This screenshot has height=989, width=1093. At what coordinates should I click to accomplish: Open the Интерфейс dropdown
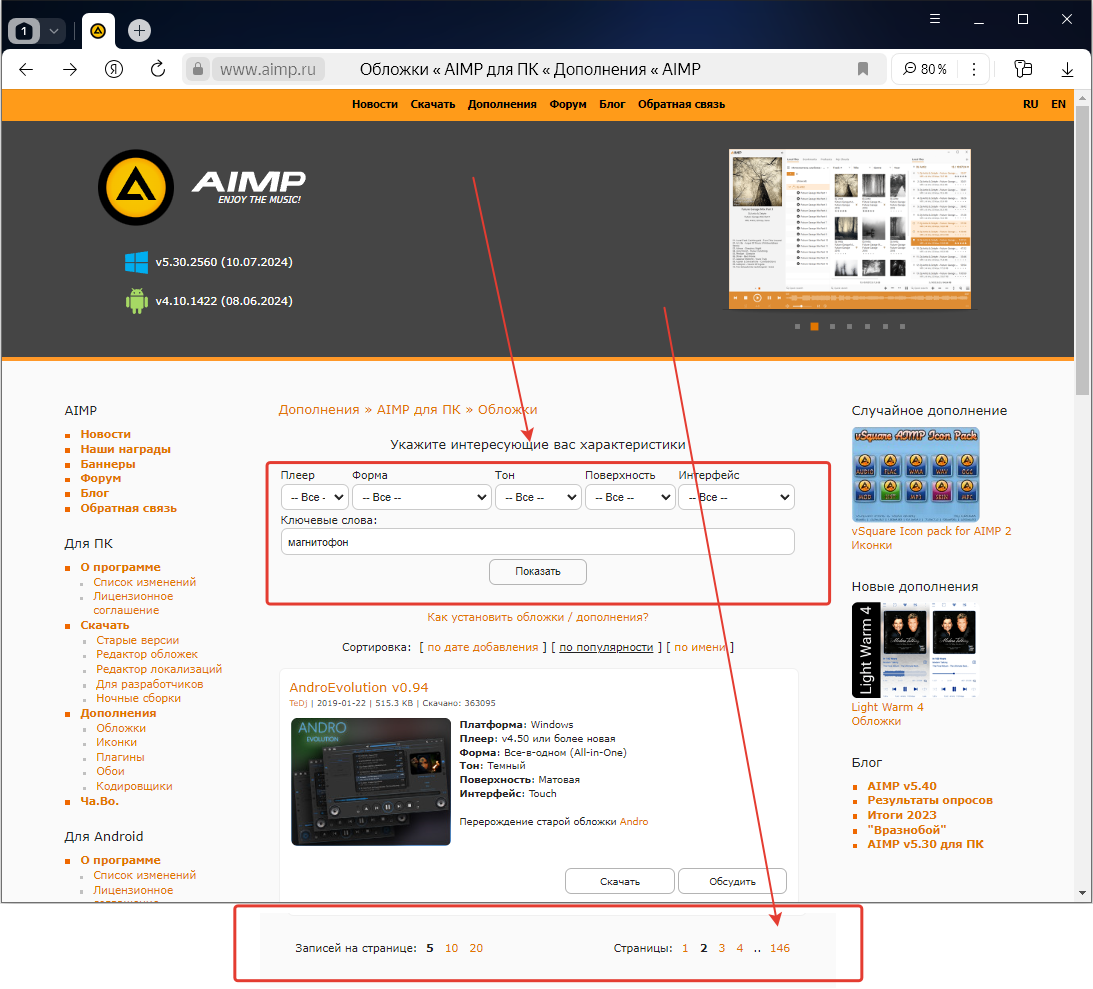pos(736,497)
